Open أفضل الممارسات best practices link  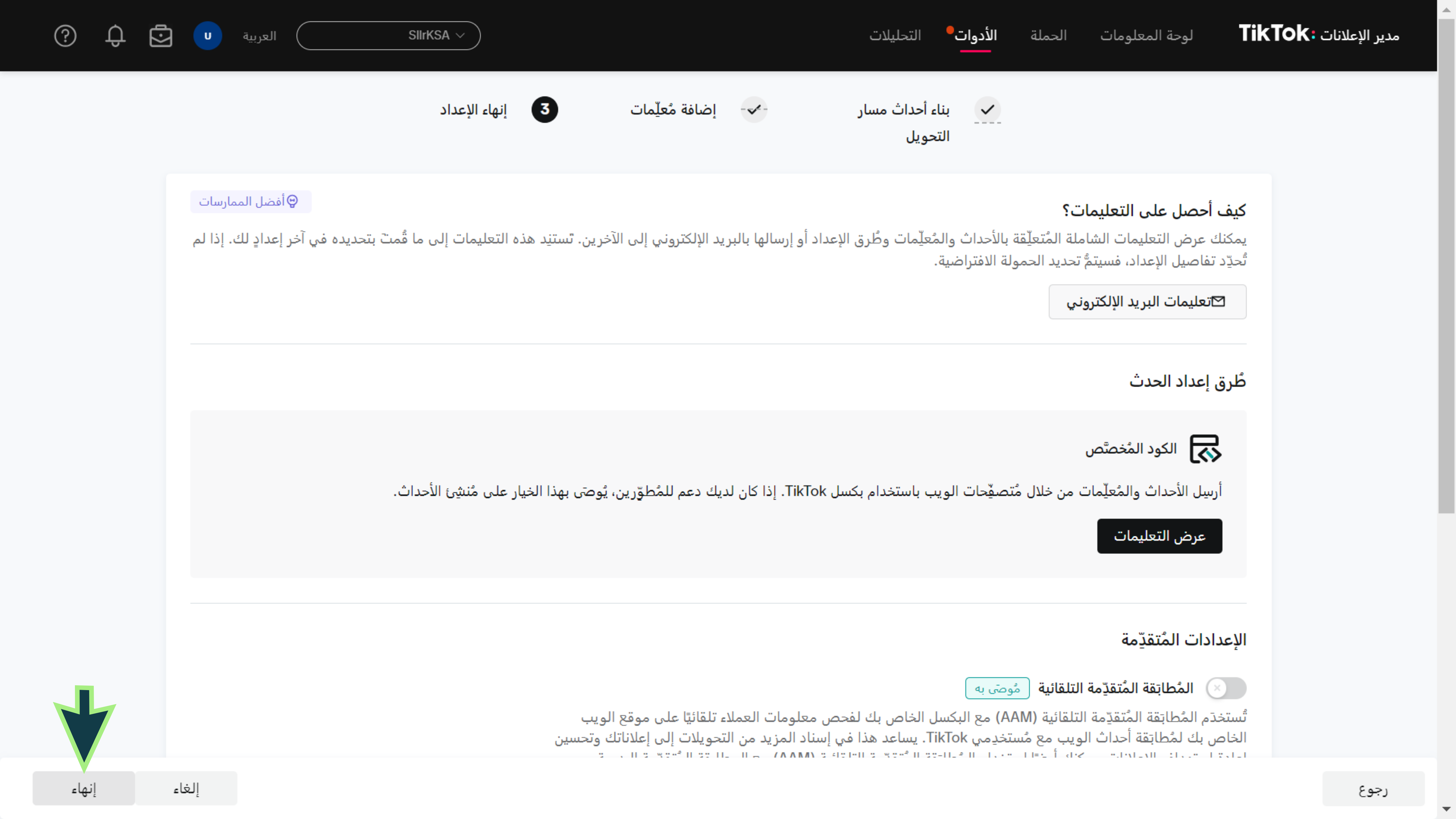[x=250, y=202]
